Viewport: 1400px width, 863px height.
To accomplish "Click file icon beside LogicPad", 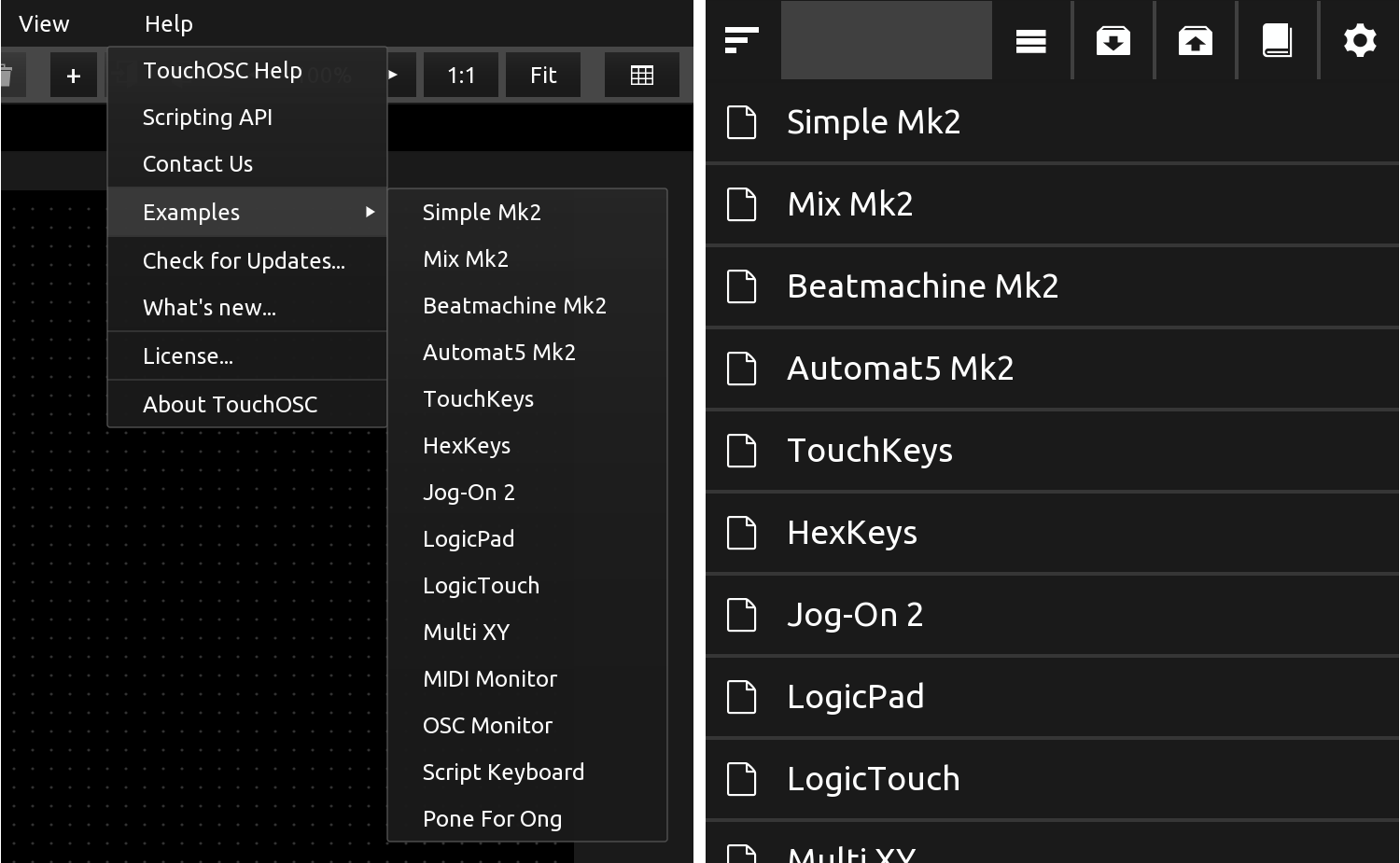I will (x=742, y=697).
